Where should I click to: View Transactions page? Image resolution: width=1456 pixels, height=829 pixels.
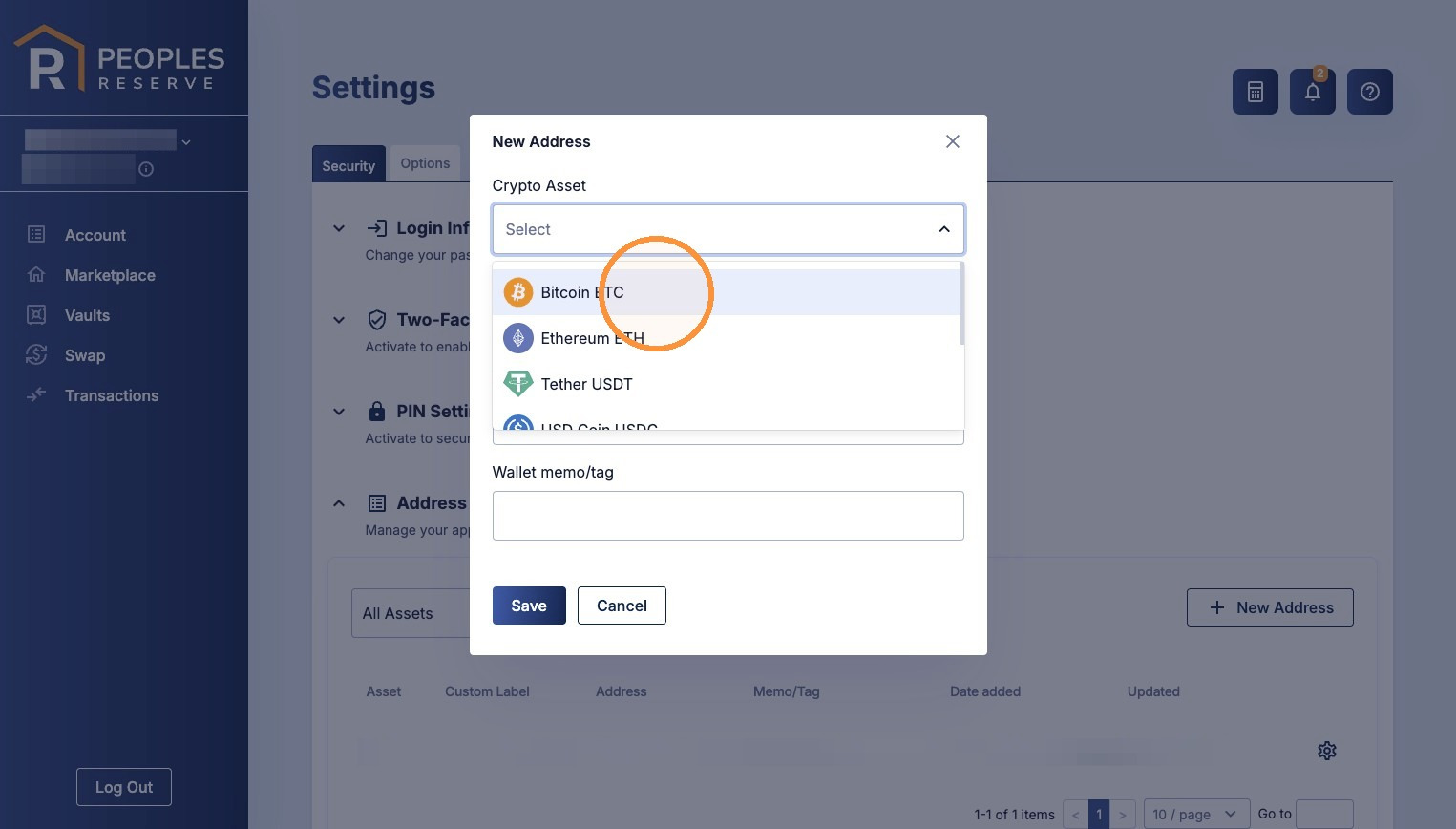[112, 395]
